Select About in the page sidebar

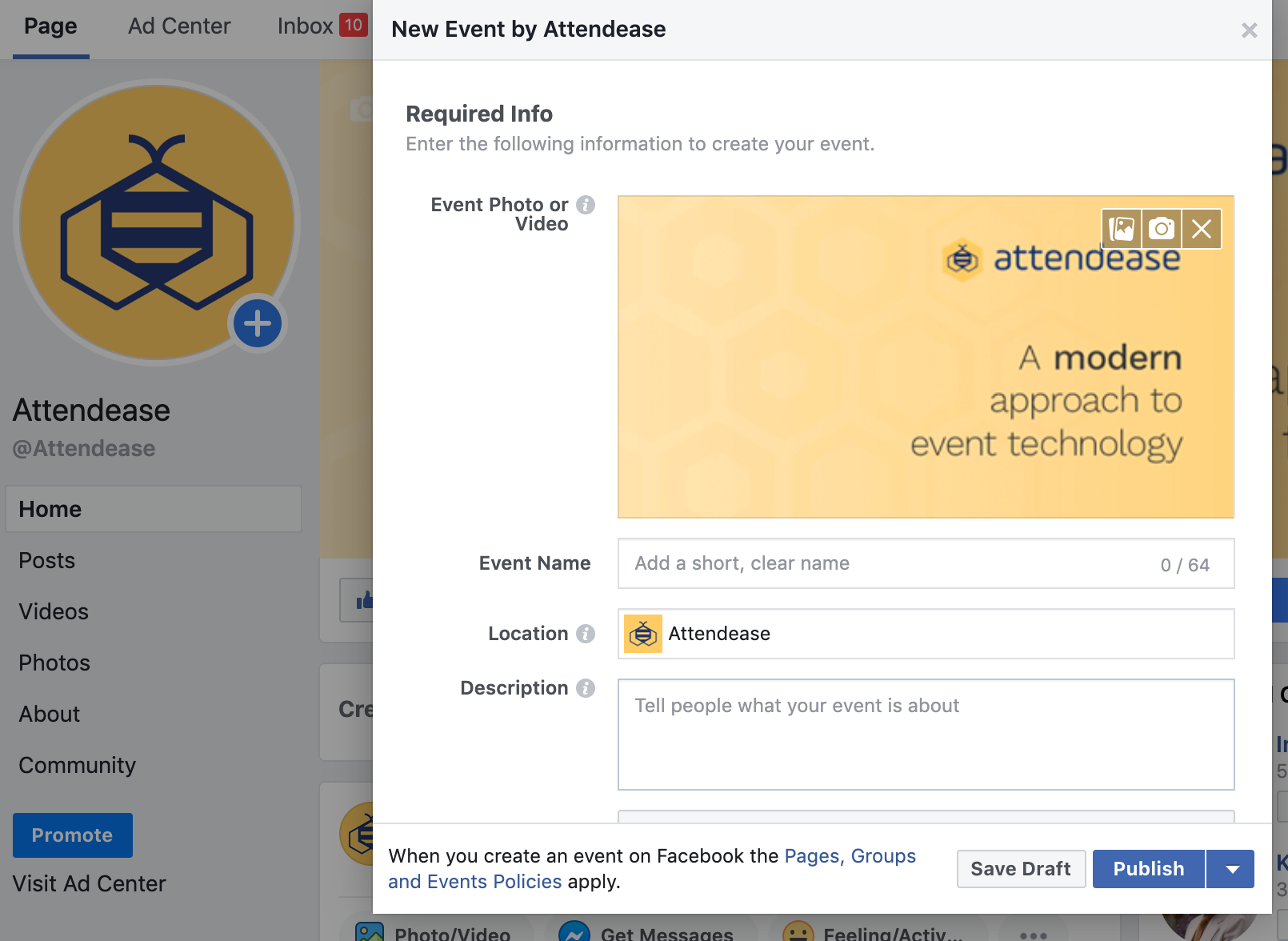pyautogui.click(x=50, y=714)
